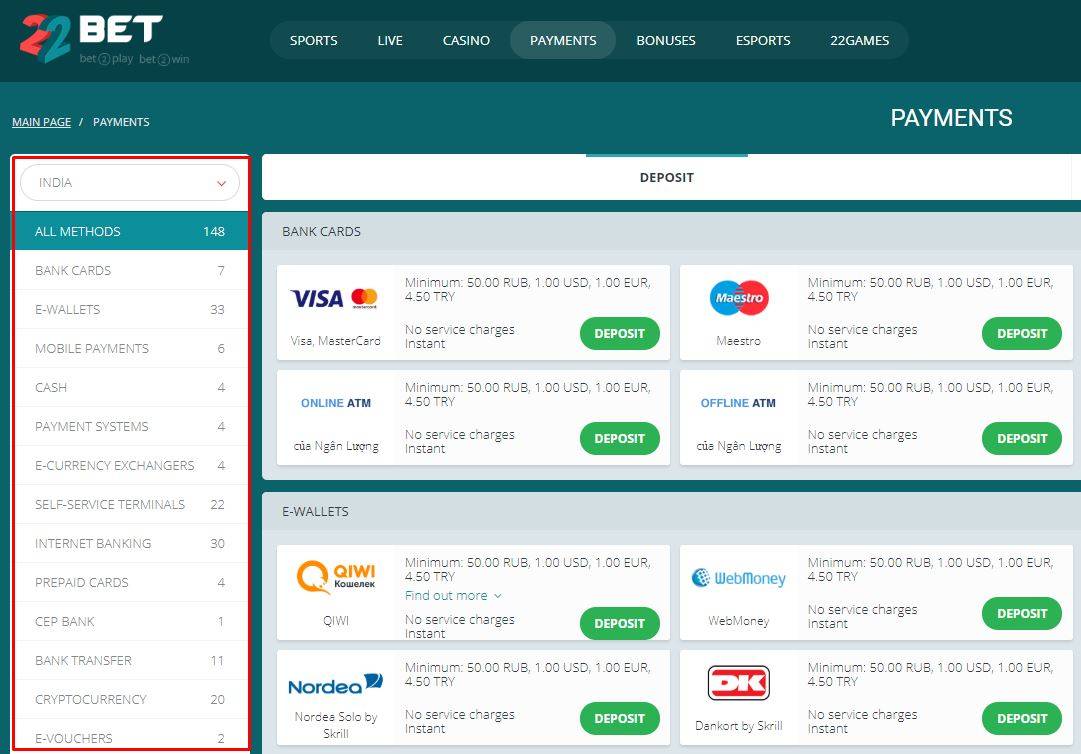The height and width of the screenshot is (754, 1081).
Task: Filter by Internet Banking category
Action: pos(130,543)
